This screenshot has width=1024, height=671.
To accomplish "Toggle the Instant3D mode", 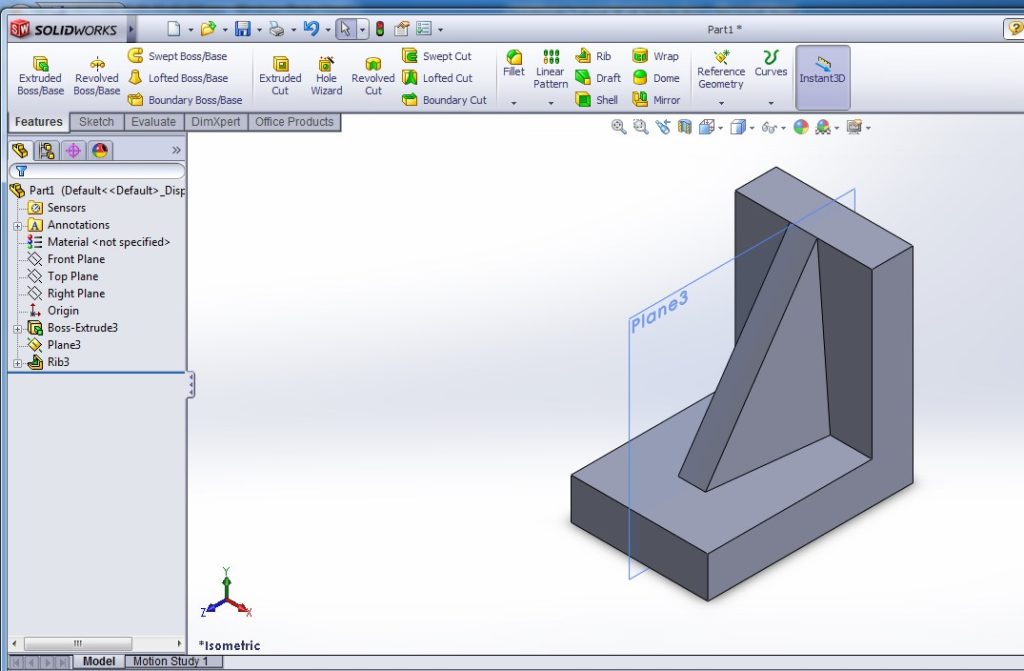I will tap(822, 75).
